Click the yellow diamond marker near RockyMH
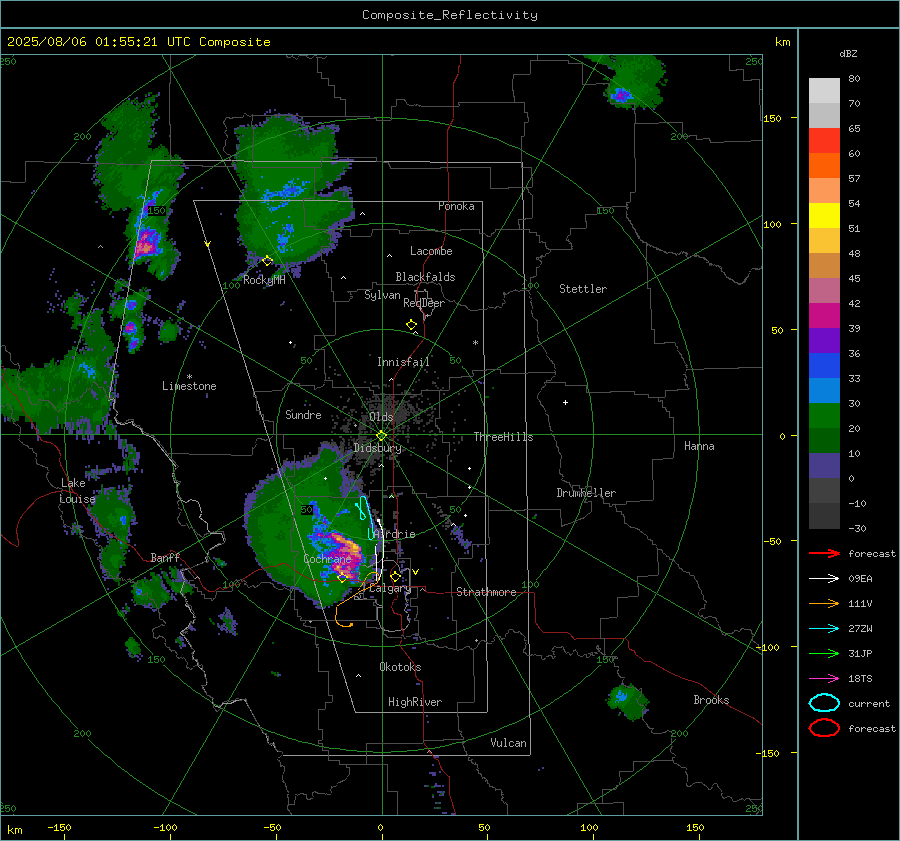 pyautogui.click(x=267, y=261)
